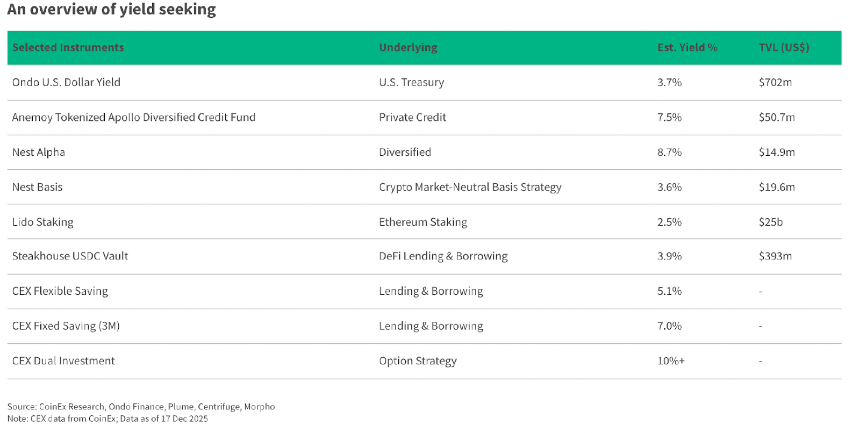Image resolution: width=860 pixels, height=433 pixels.
Task: Select the DeFi Lending & Borrowing cell
Action: coord(443,256)
